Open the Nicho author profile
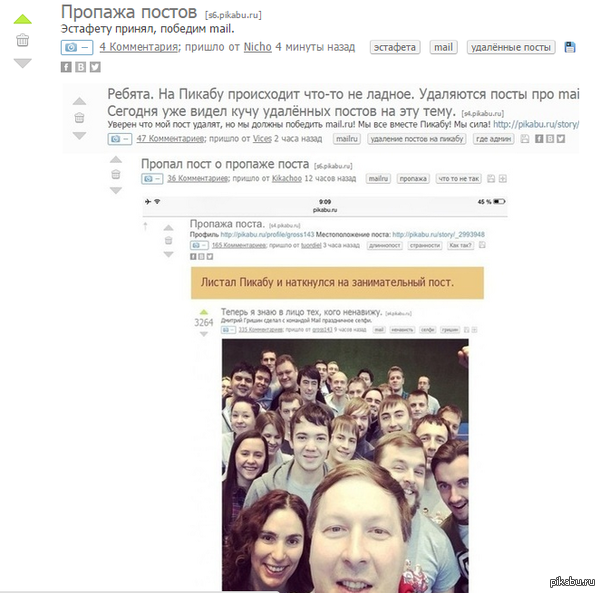Screen dimensions: 600x593 click(x=258, y=47)
